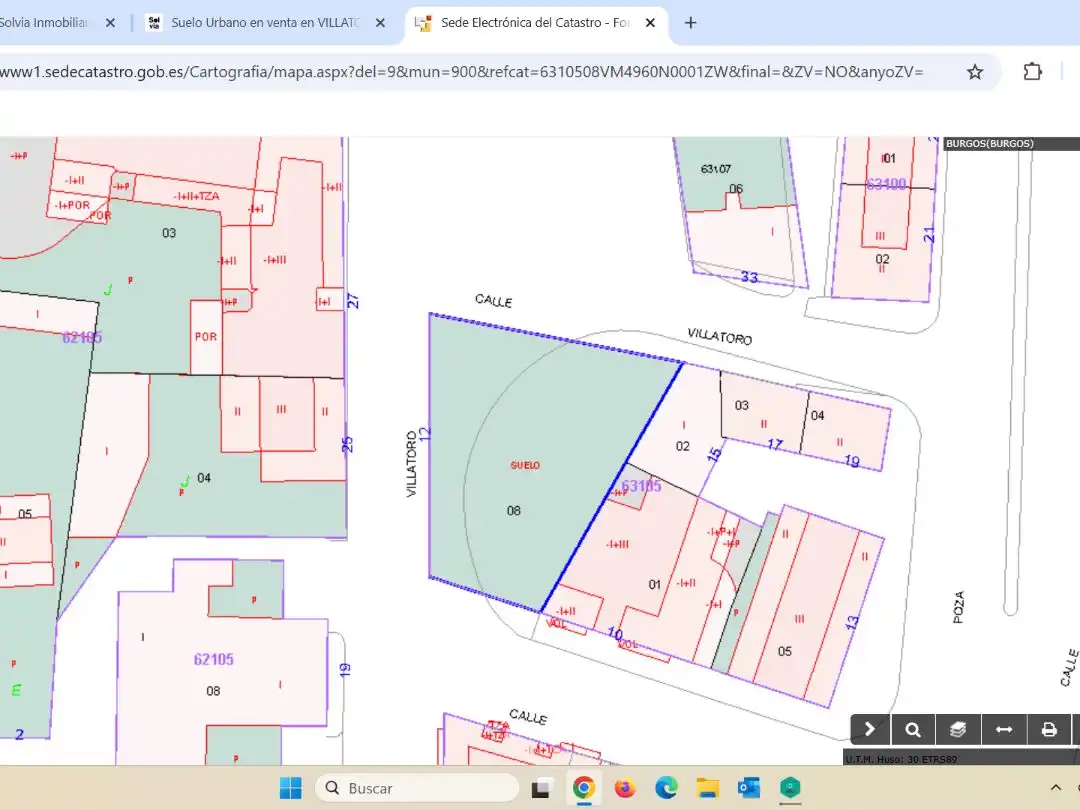Viewport: 1080px width, 810px height.
Task: Select the Sede Electrónica del Catastro tab
Action: coord(535,23)
